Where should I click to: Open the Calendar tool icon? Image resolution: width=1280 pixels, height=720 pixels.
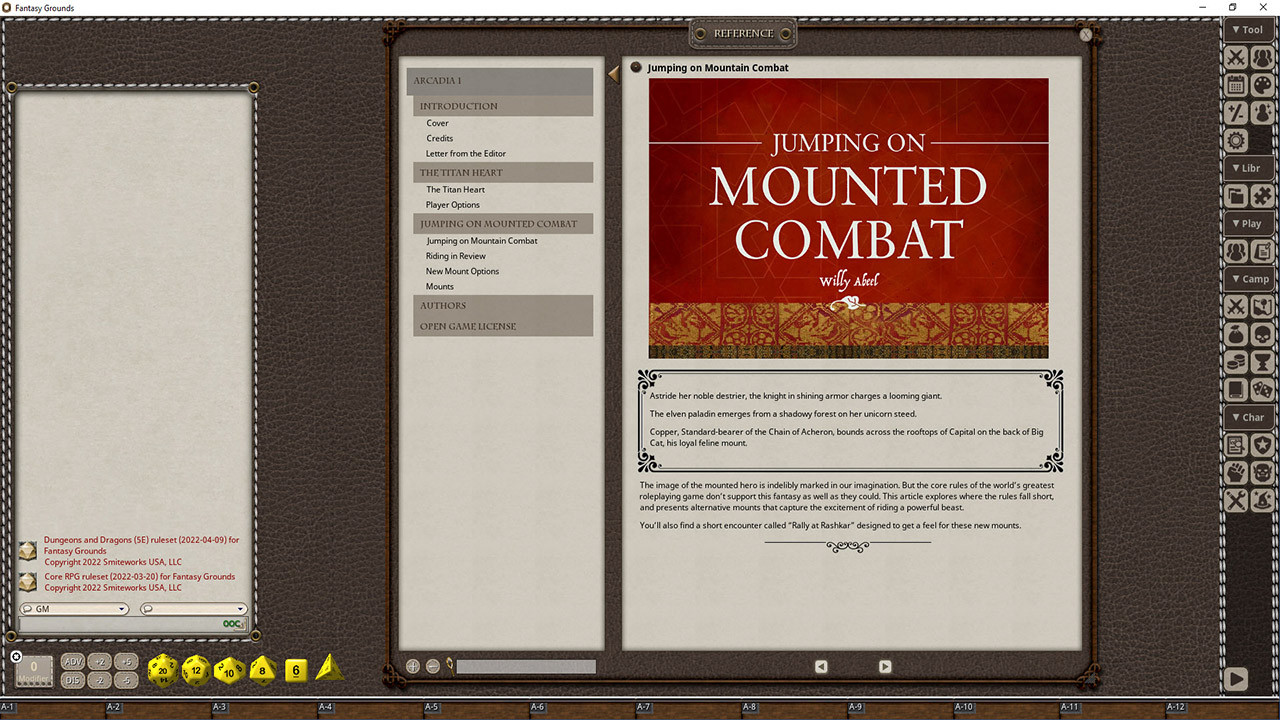[1236, 85]
